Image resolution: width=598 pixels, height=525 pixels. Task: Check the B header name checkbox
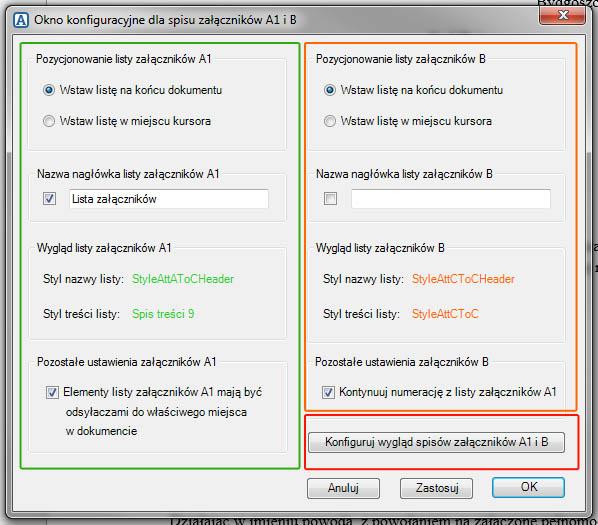[x=330, y=198]
